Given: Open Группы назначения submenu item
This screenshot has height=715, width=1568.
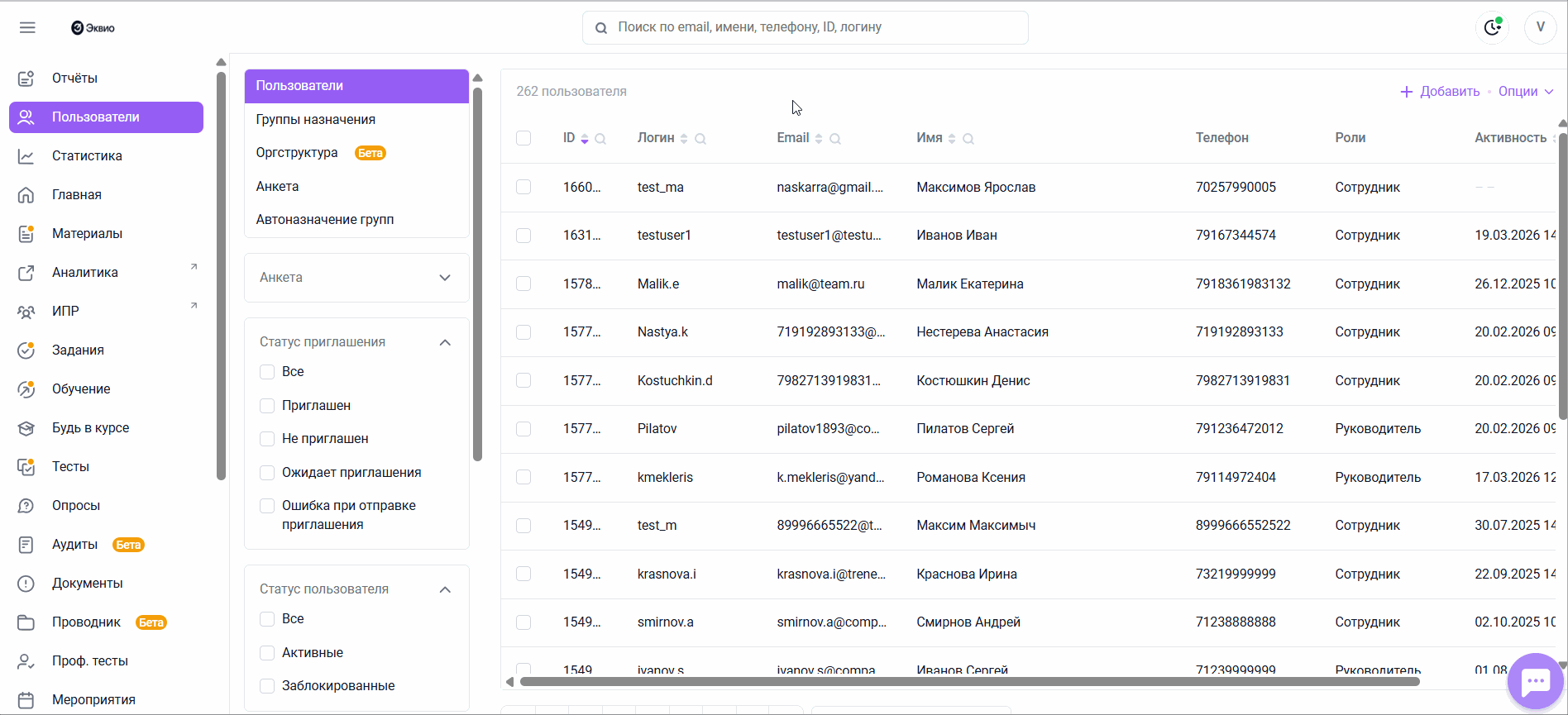Looking at the screenshot, I should 316,120.
